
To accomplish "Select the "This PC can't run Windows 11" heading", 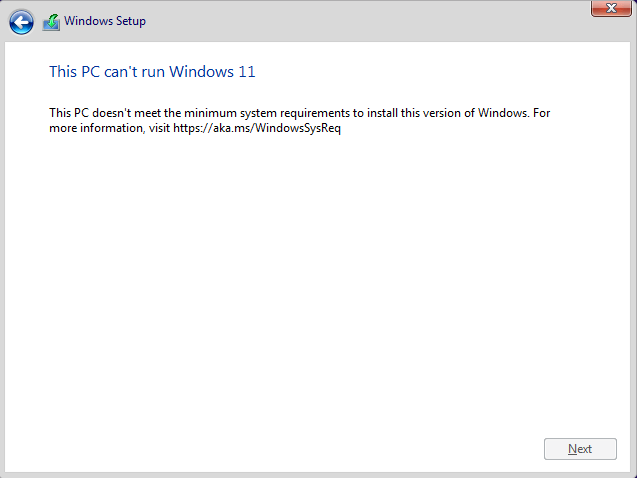I will pyautogui.click(x=152, y=72).
